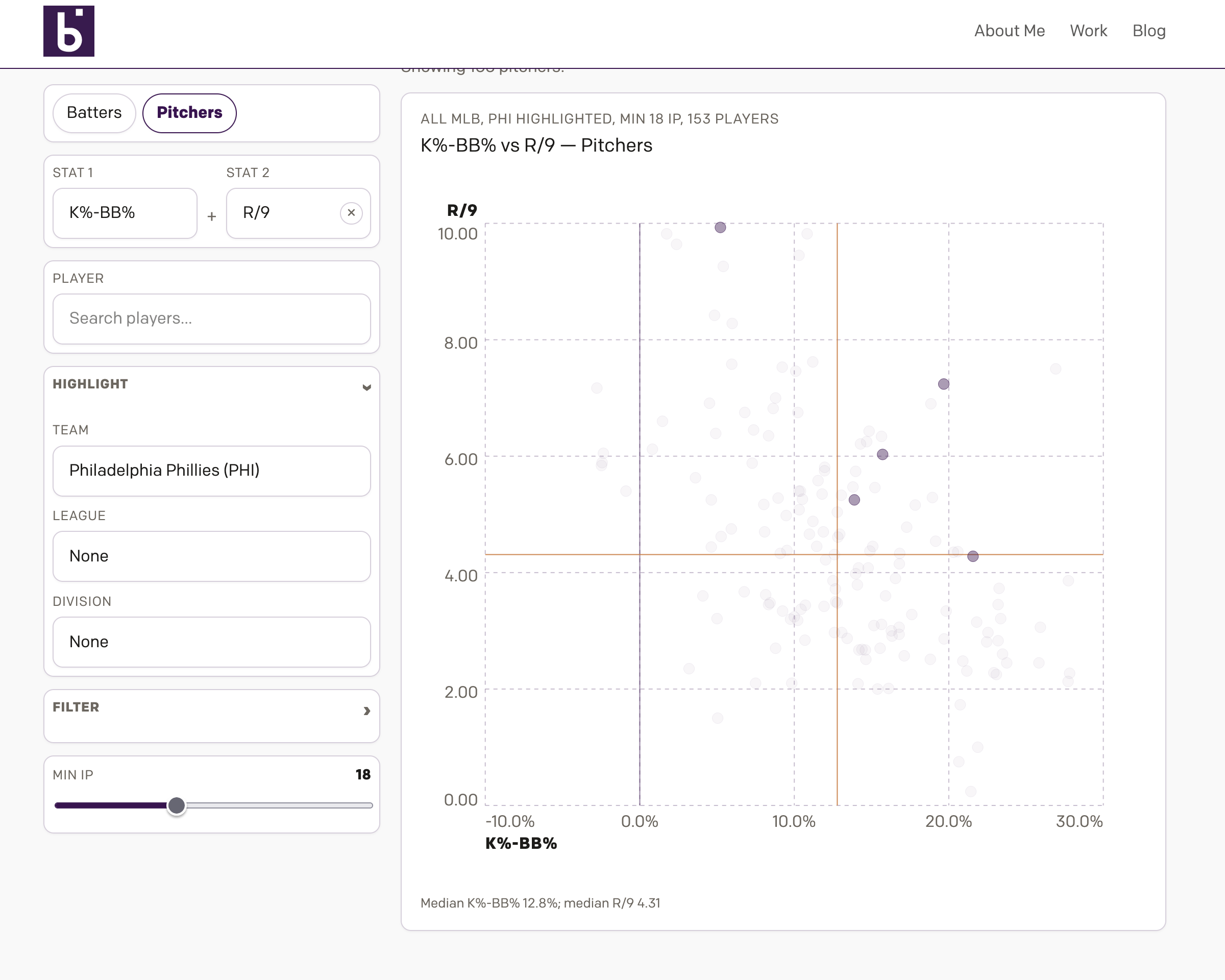Click the plus sign between the stat selectors

tap(211, 216)
